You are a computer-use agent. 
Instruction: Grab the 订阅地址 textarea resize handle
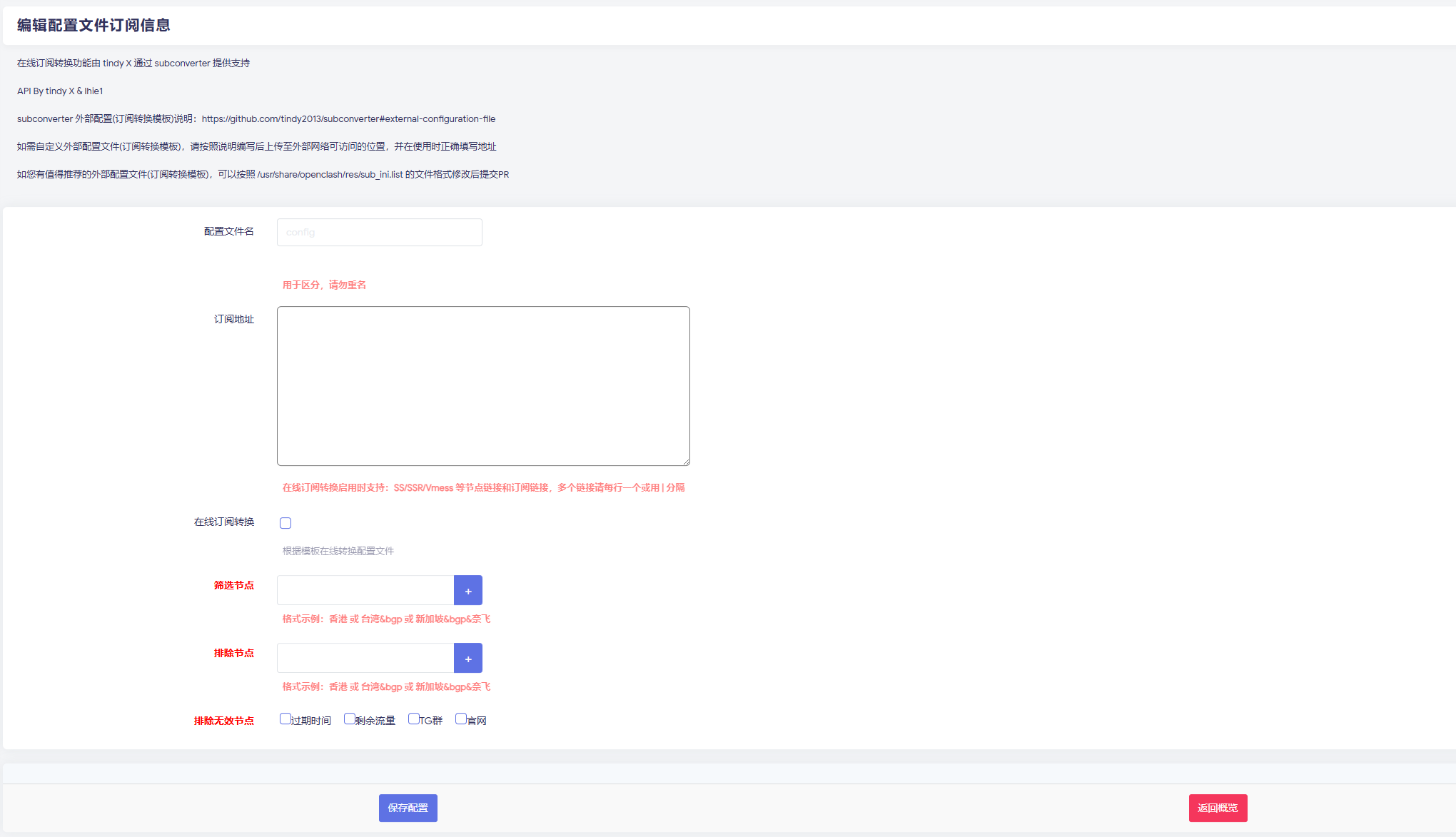point(686,462)
